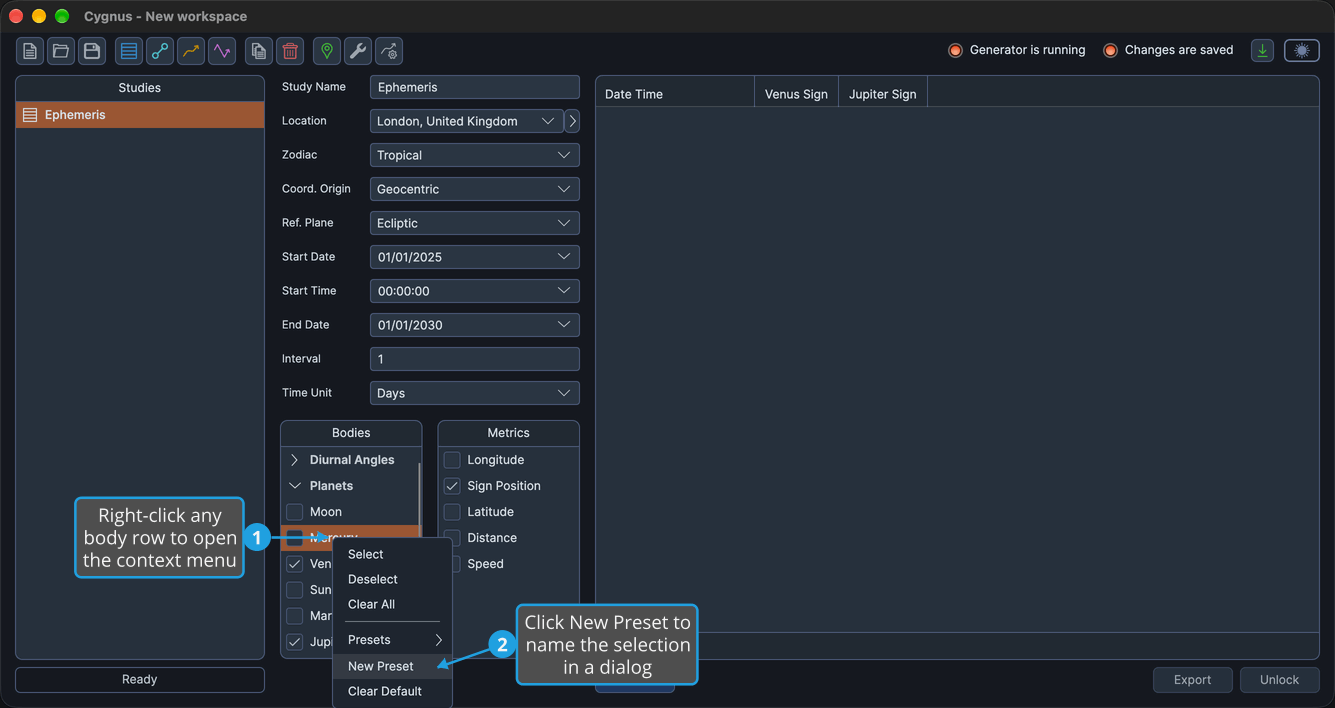The width and height of the screenshot is (1335, 708).
Task: Enable the Latitude metric checkbox
Action: coord(452,512)
